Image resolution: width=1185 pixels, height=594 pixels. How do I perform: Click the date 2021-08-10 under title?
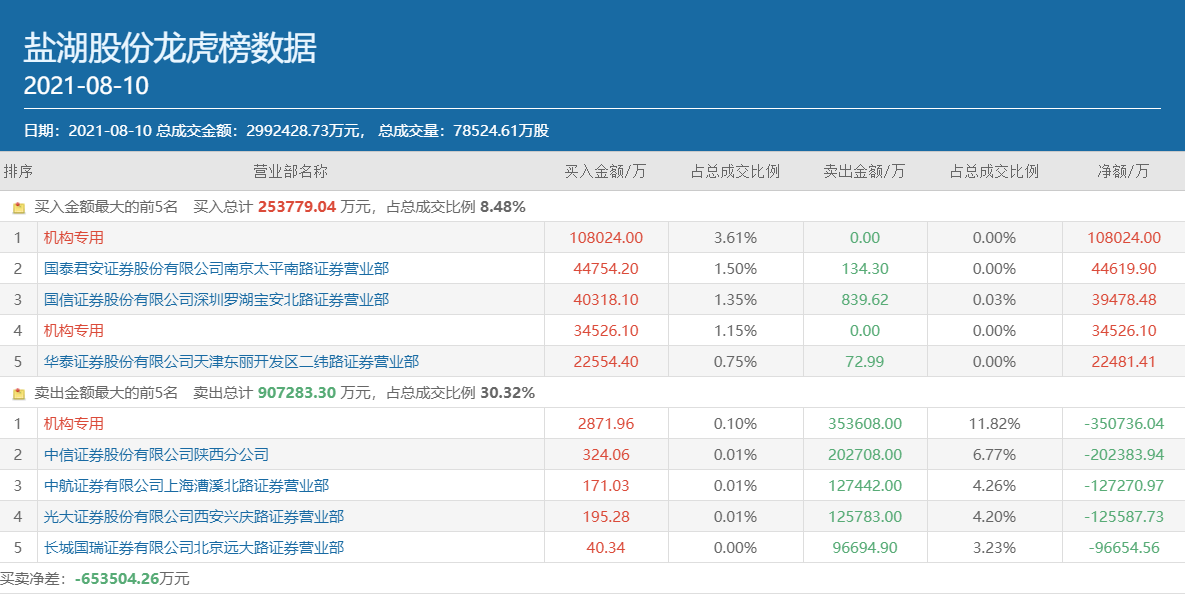point(86,85)
